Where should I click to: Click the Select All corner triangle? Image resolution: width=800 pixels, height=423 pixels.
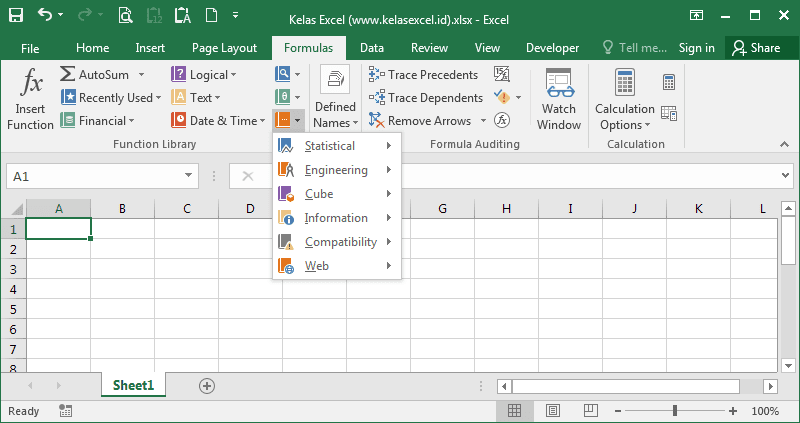coord(17,209)
